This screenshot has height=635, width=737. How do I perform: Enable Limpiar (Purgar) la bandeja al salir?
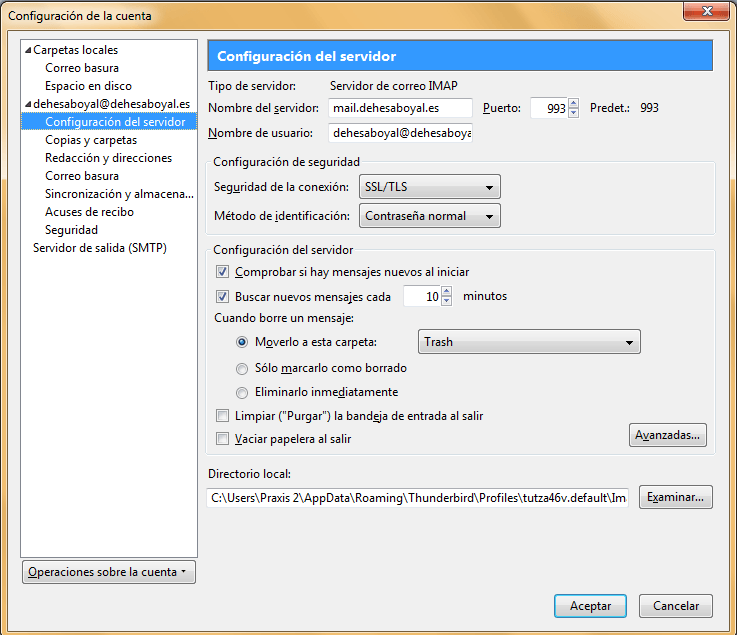pyautogui.click(x=222, y=415)
